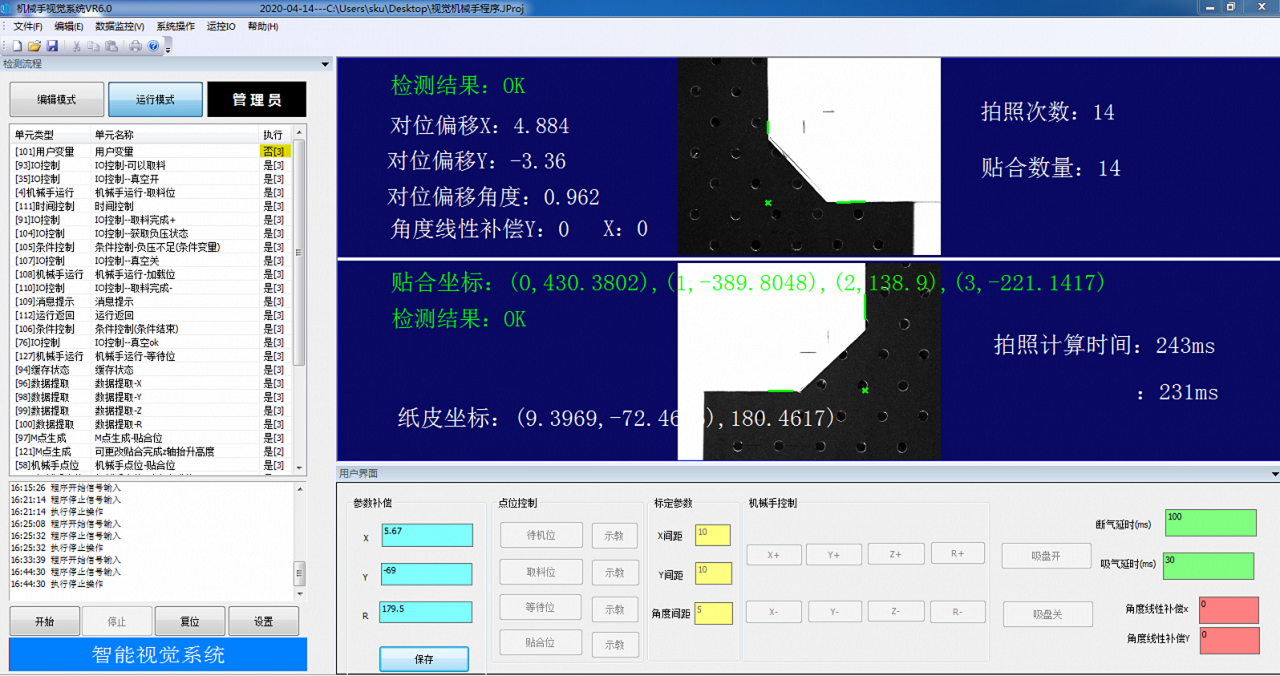Click the Cut scissors toolbar icon
This screenshot has height=676, width=1280.
coord(76,46)
